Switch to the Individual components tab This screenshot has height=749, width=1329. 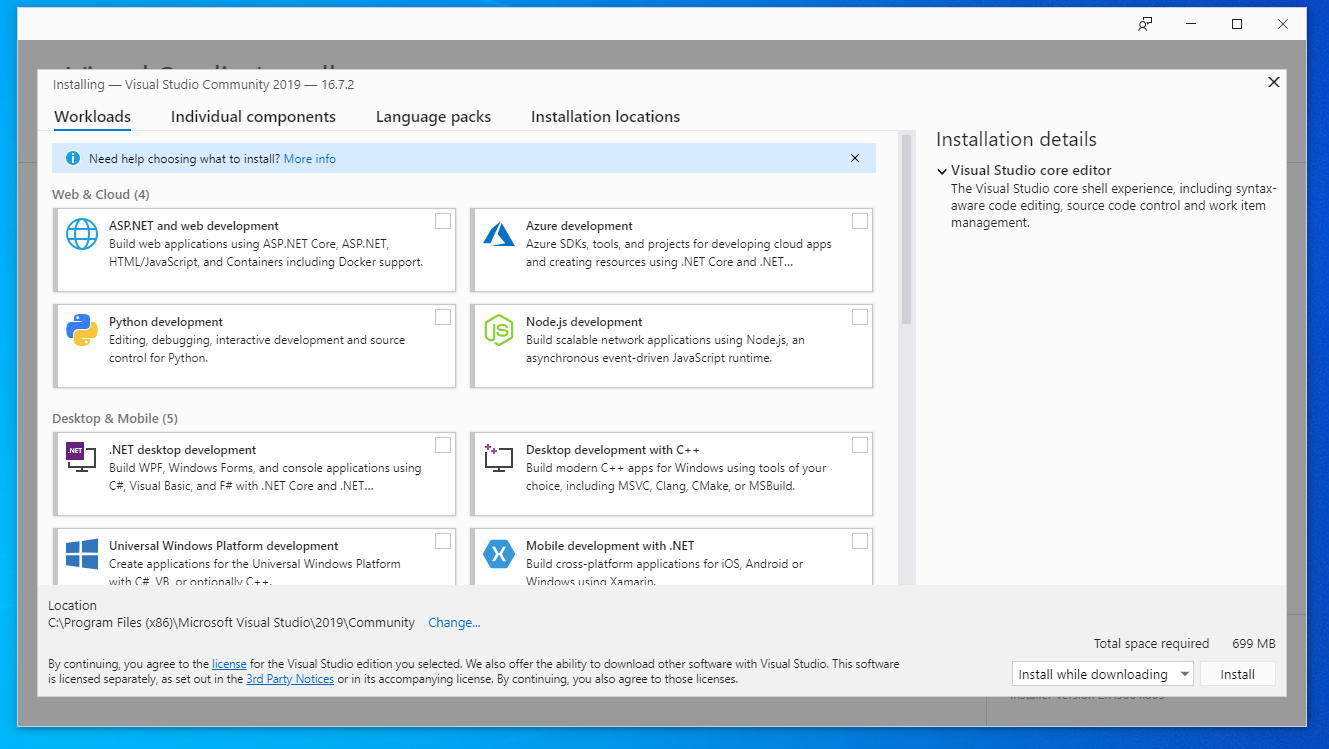[253, 116]
